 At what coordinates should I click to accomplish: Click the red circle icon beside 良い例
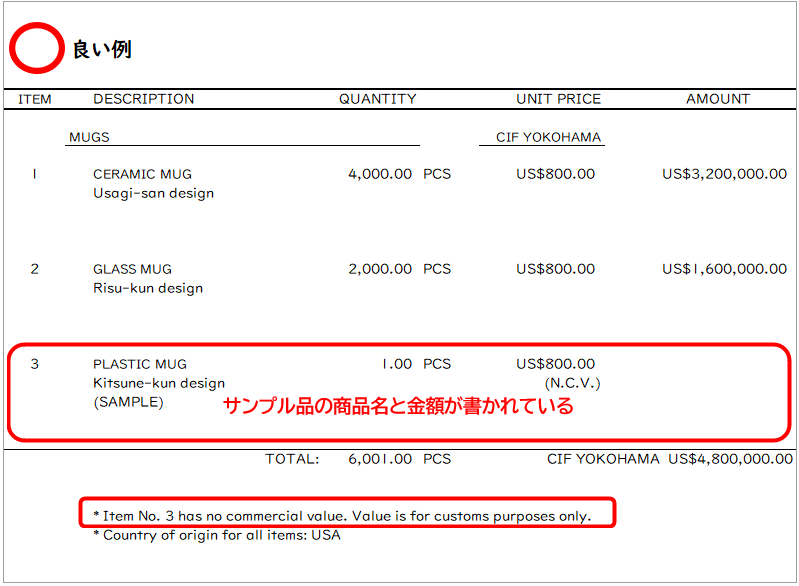[36, 47]
